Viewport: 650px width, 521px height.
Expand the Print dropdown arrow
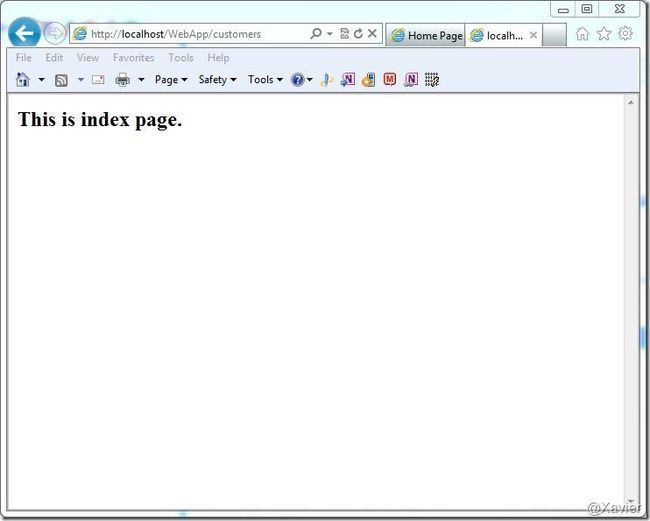click(141, 79)
